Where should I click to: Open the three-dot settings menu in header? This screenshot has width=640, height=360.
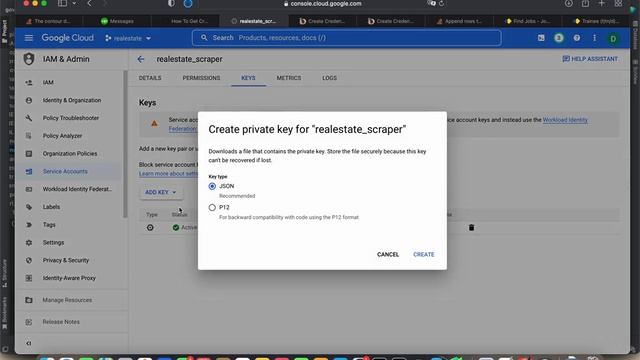(x=594, y=38)
